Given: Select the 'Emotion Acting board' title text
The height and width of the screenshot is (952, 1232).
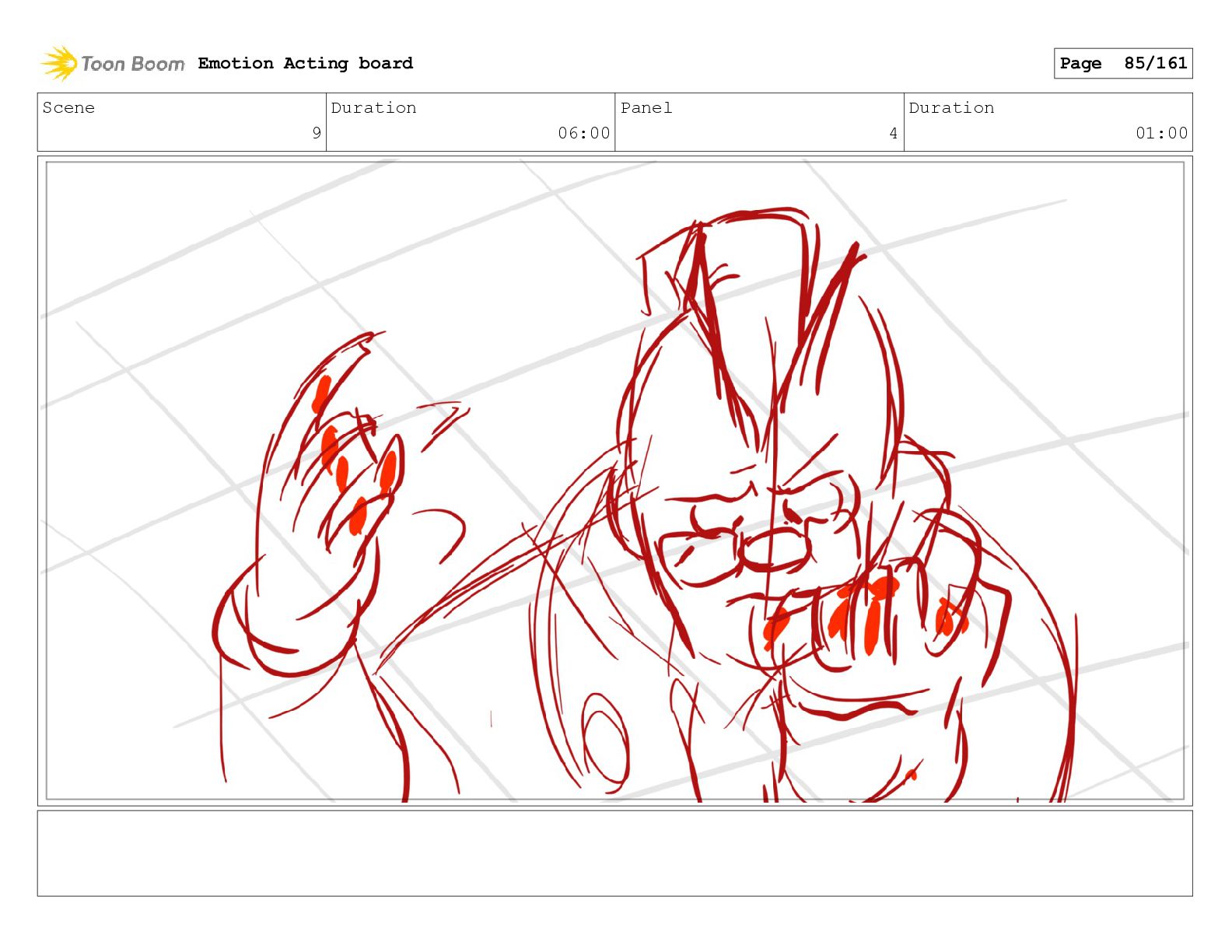Looking at the screenshot, I should coord(305,63).
